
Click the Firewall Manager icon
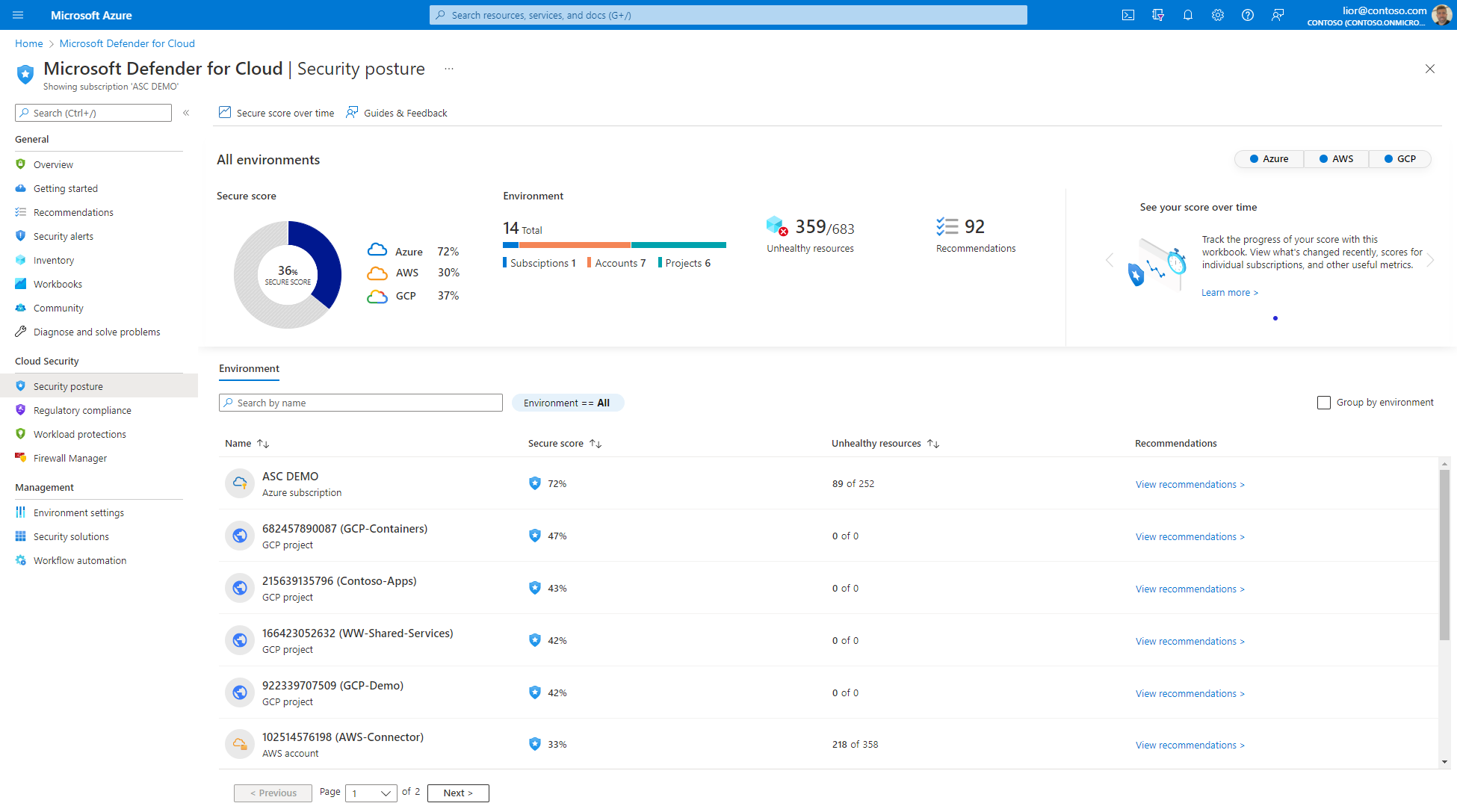(21, 458)
